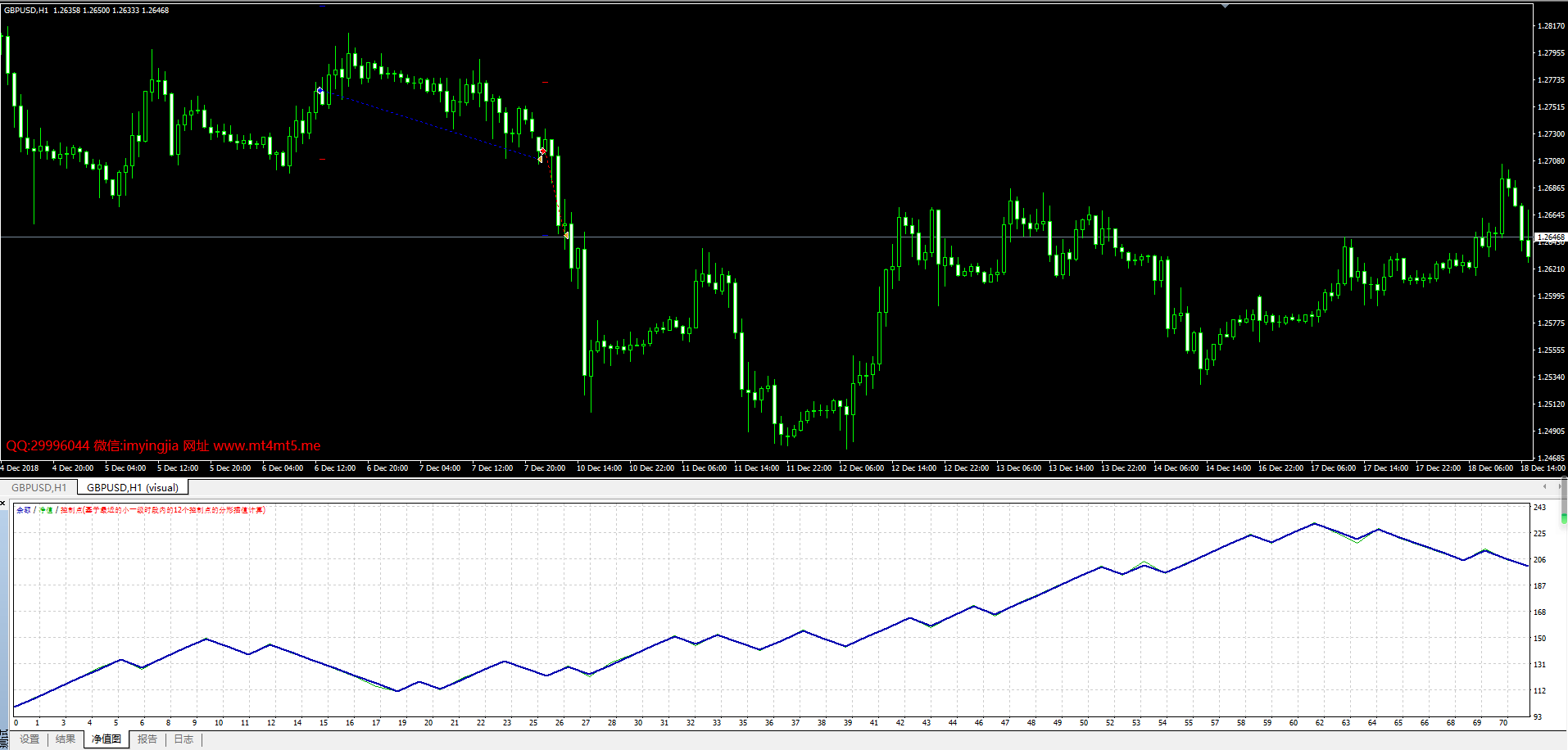1568x750 pixels.
Task: Open the 报告 (Report) tester tab
Action: [147, 739]
